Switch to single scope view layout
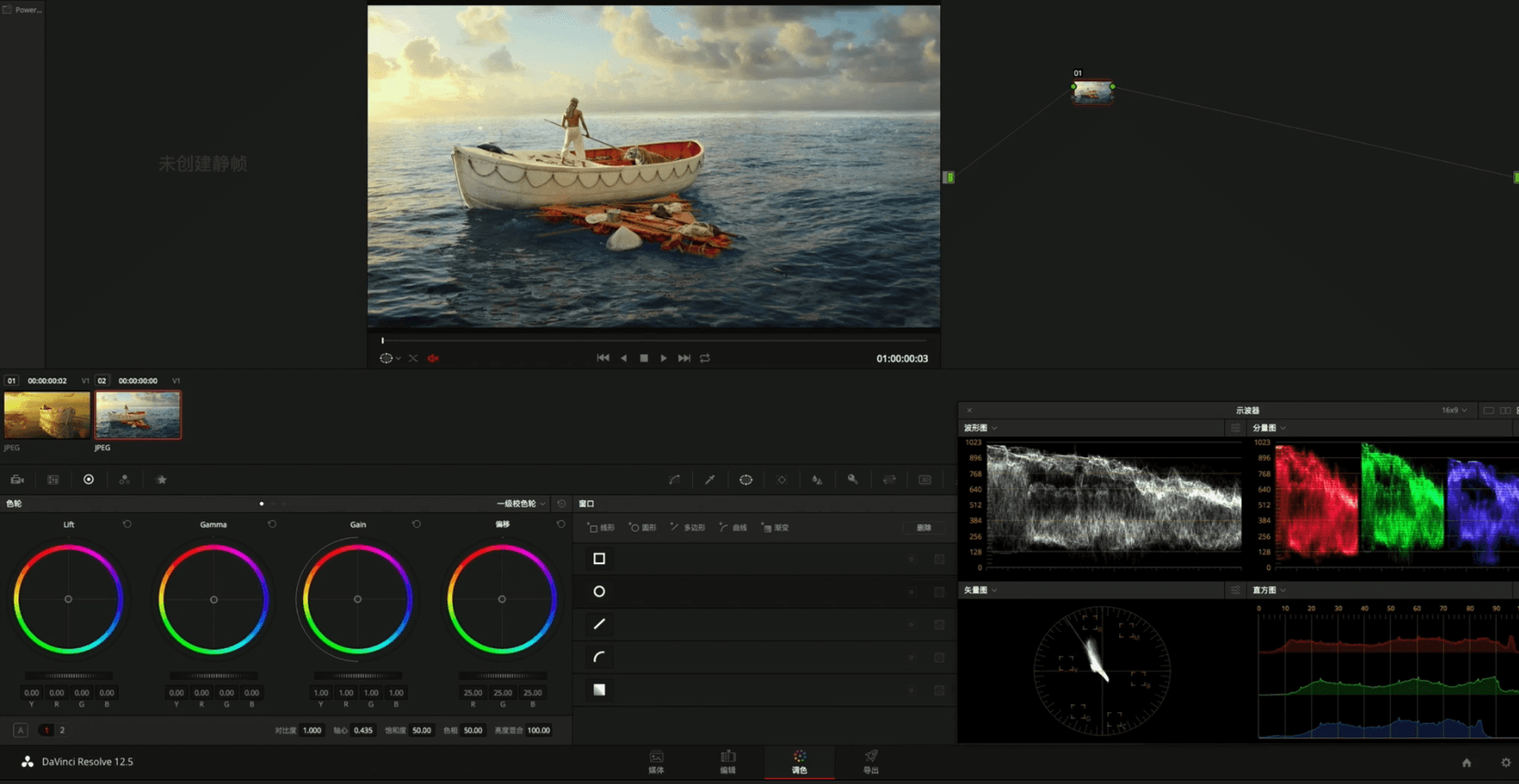 [1488, 411]
